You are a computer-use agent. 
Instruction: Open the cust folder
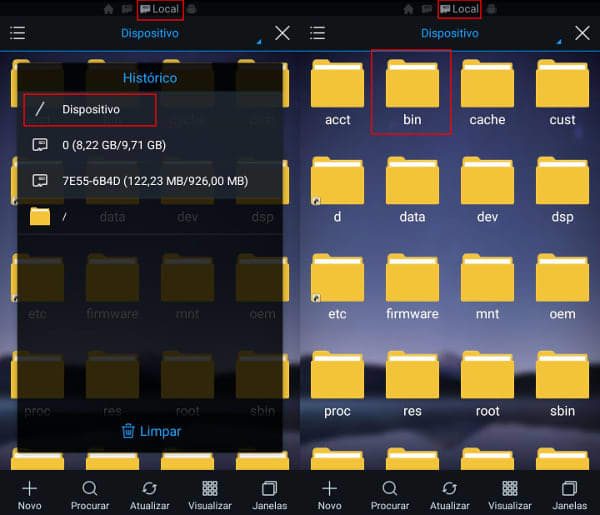pyautogui.click(x=562, y=93)
